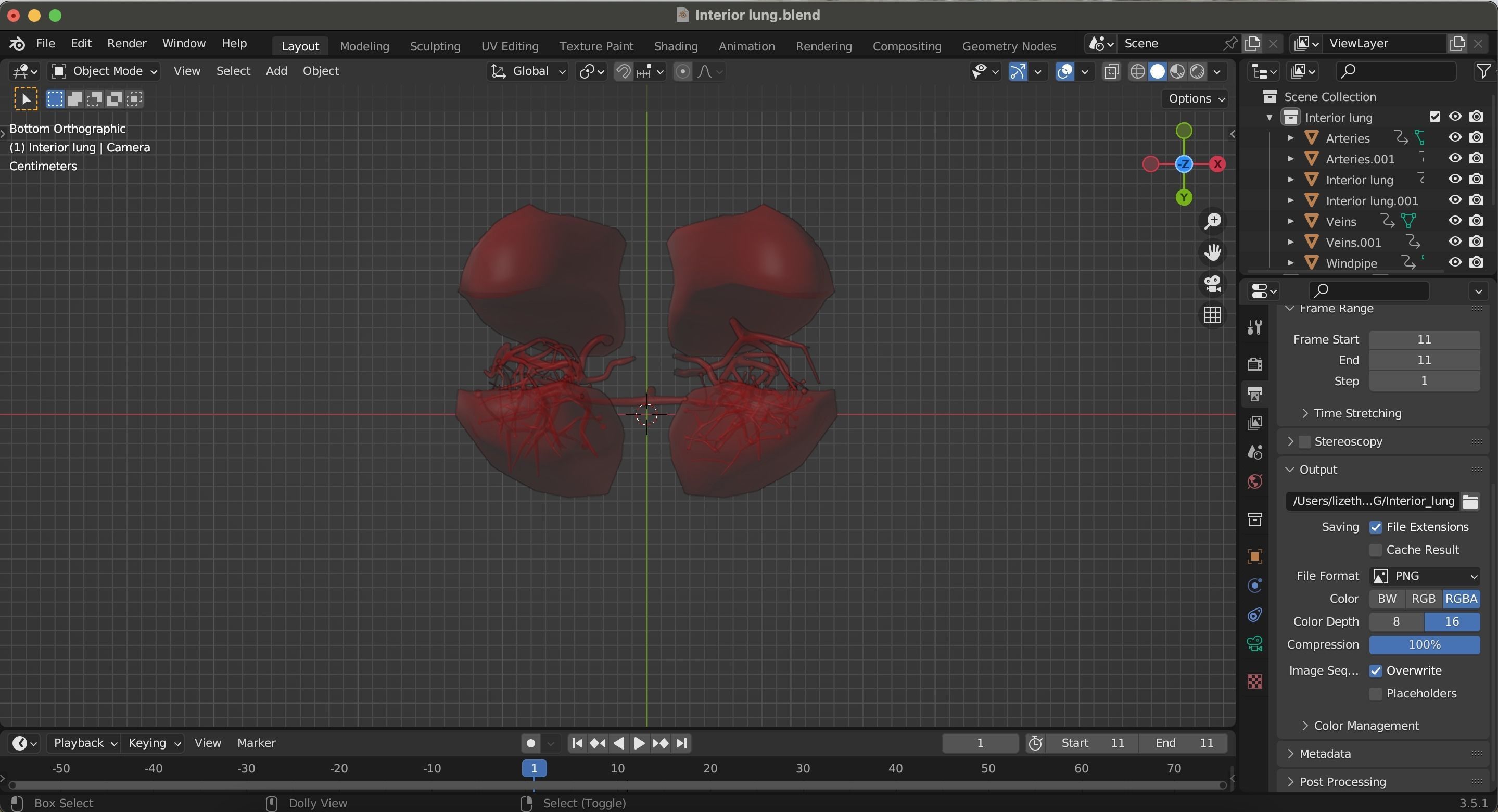Select the Object Properties icon
1498x812 pixels.
[x=1254, y=556]
